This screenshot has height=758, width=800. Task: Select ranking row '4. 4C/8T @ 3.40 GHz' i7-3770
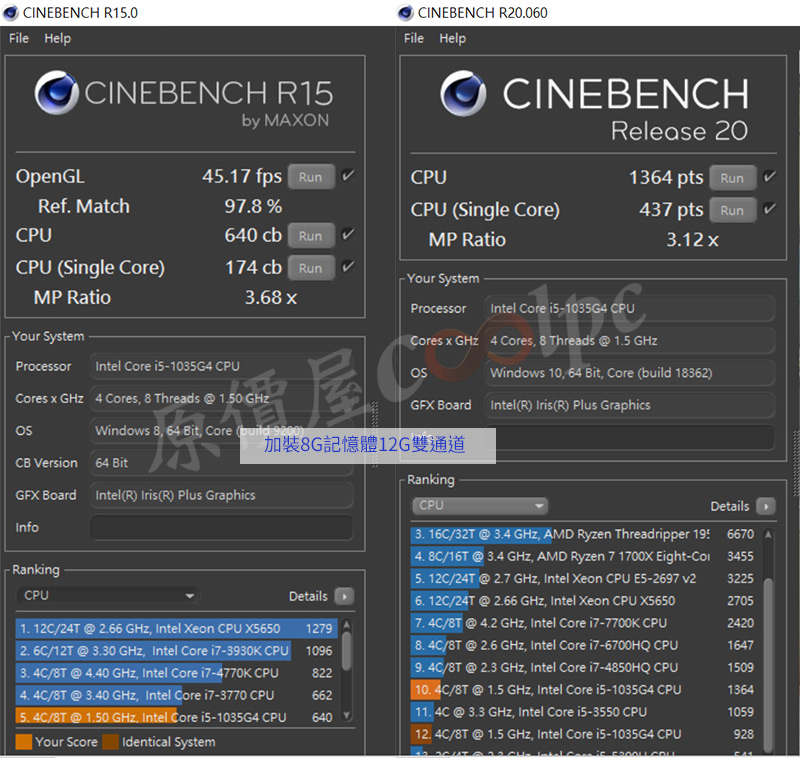click(177, 695)
